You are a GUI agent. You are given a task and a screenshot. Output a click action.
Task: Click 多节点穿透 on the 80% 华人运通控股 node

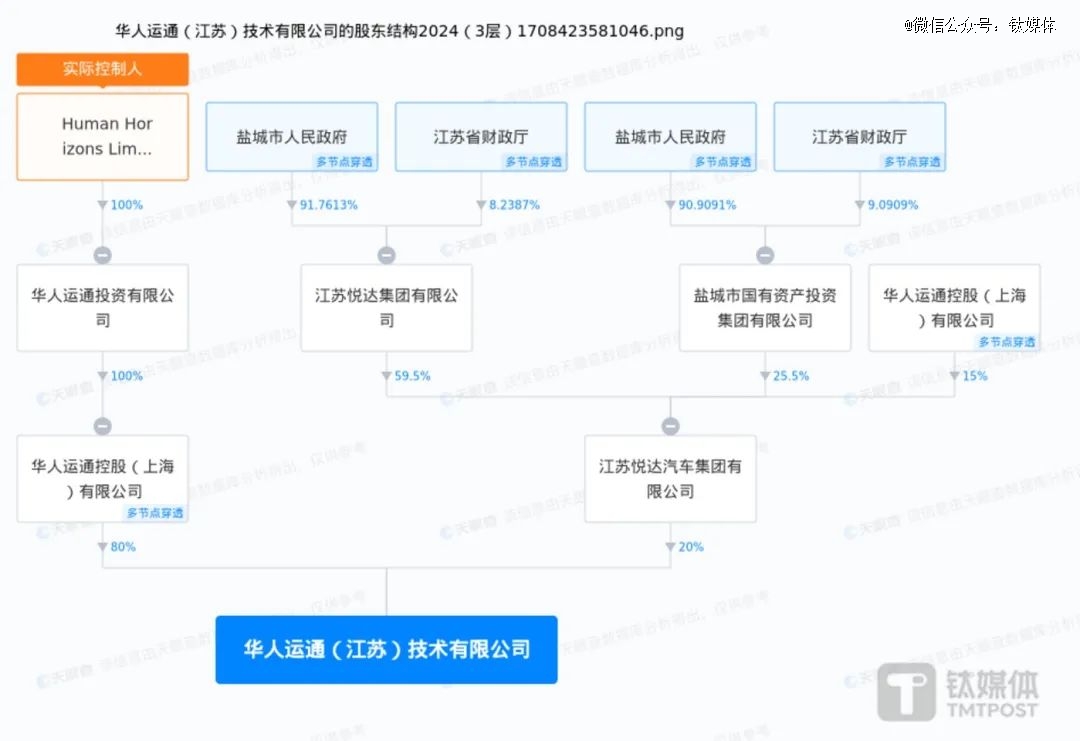(155, 512)
